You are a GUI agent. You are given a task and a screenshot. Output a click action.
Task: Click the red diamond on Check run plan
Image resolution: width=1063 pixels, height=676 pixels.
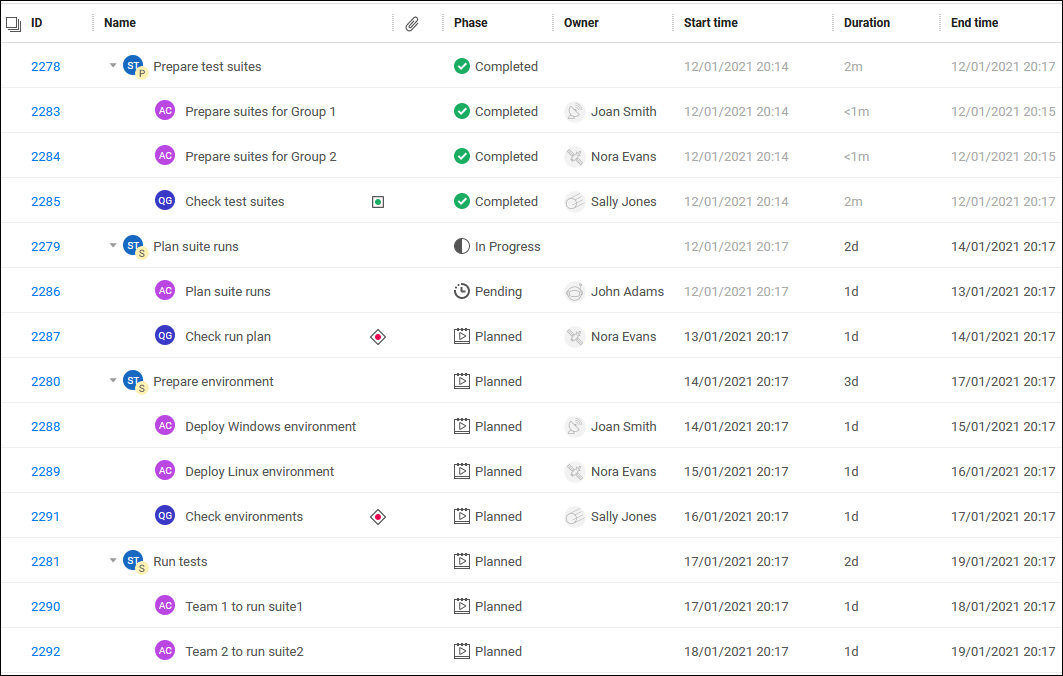pyautogui.click(x=378, y=337)
